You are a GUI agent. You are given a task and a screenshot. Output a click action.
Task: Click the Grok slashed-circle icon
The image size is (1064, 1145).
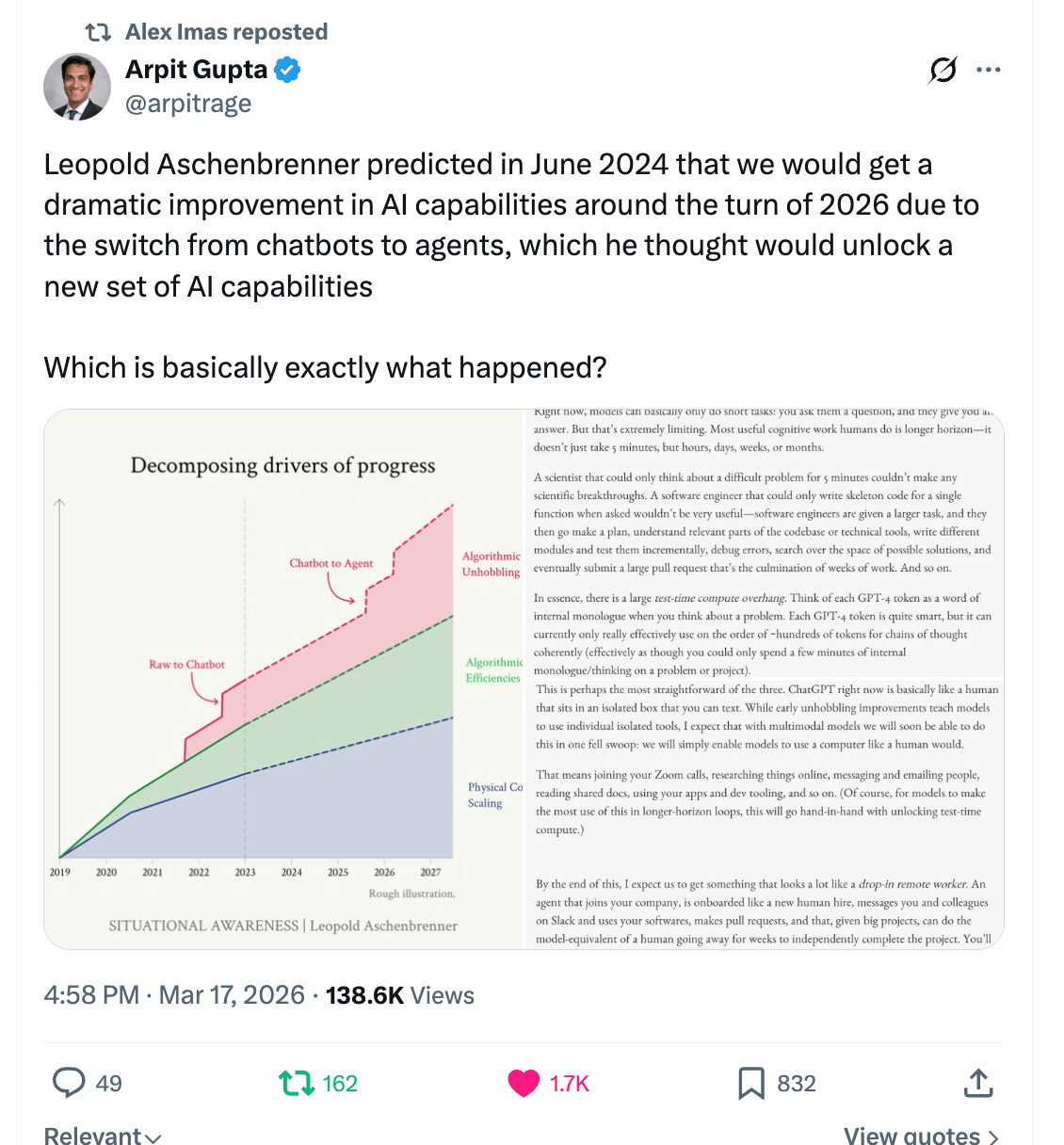click(943, 70)
